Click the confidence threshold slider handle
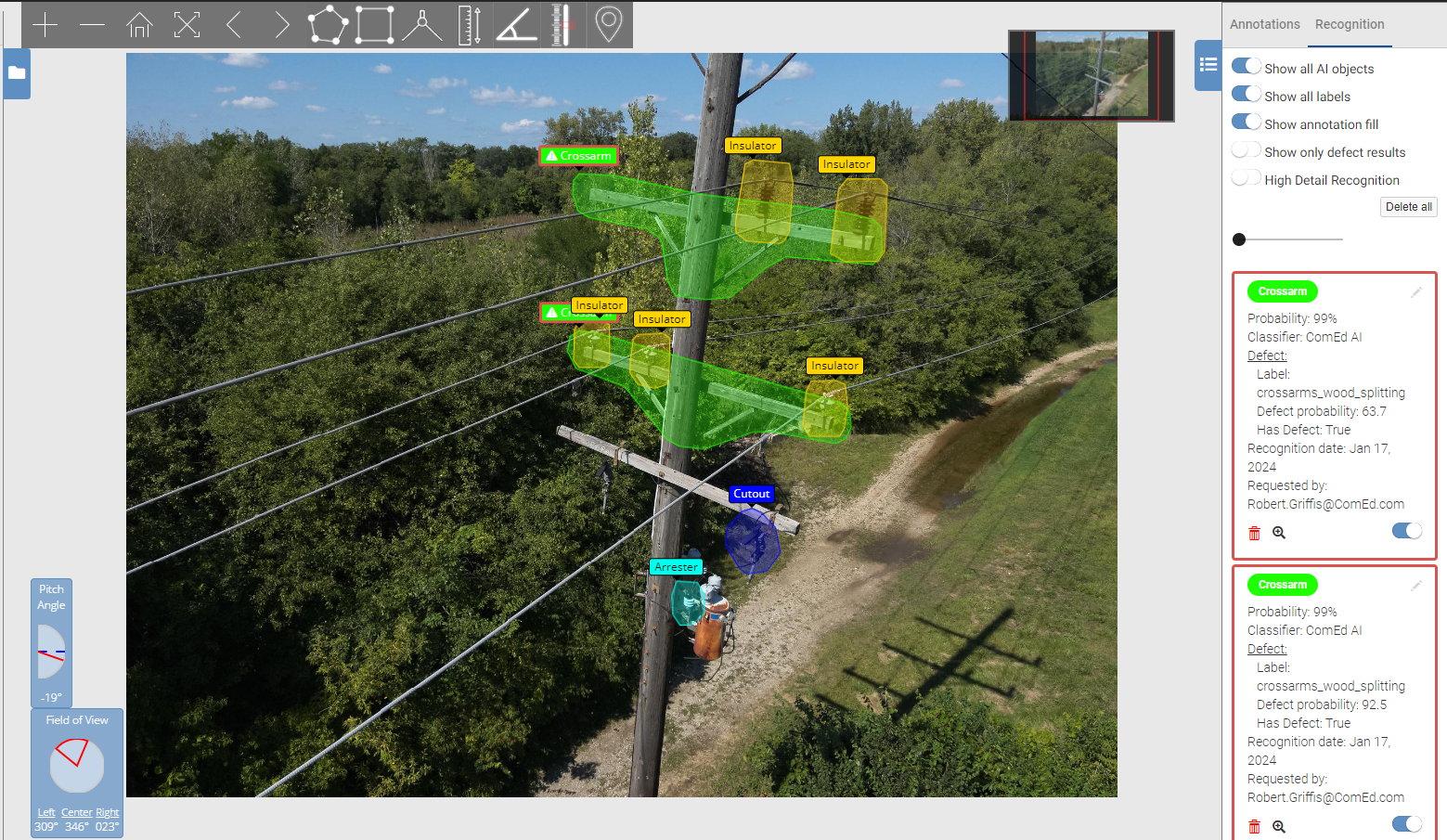 (1239, 239)
